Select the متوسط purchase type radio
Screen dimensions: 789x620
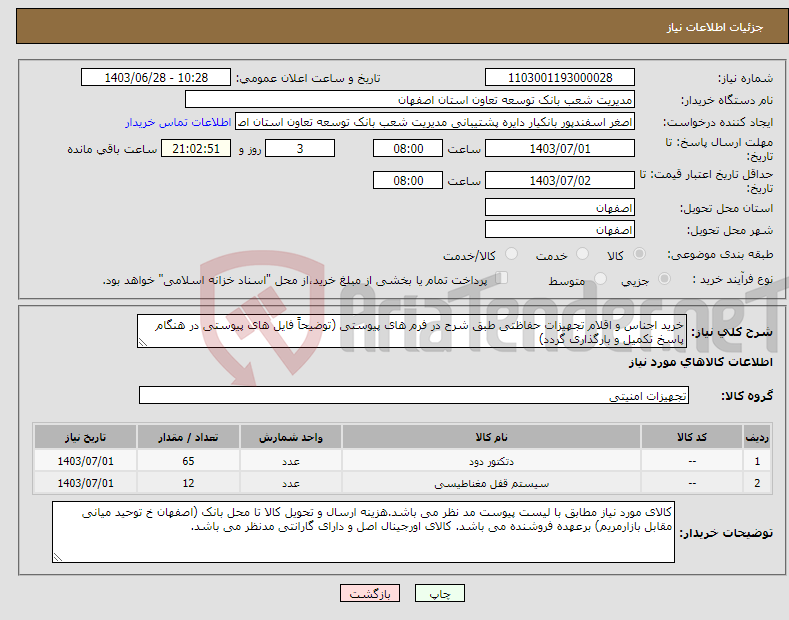point(600,278)
